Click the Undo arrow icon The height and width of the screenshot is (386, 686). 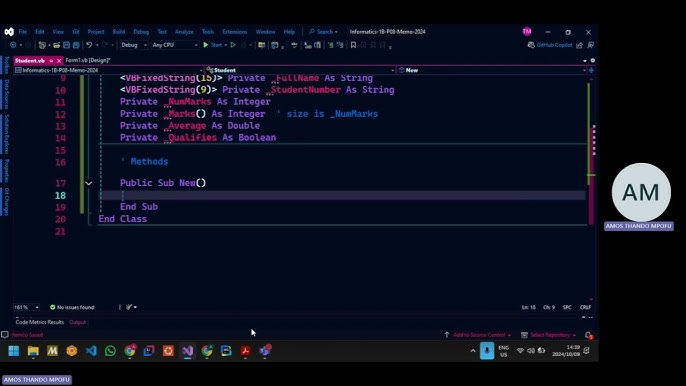(x=89, y=45)
